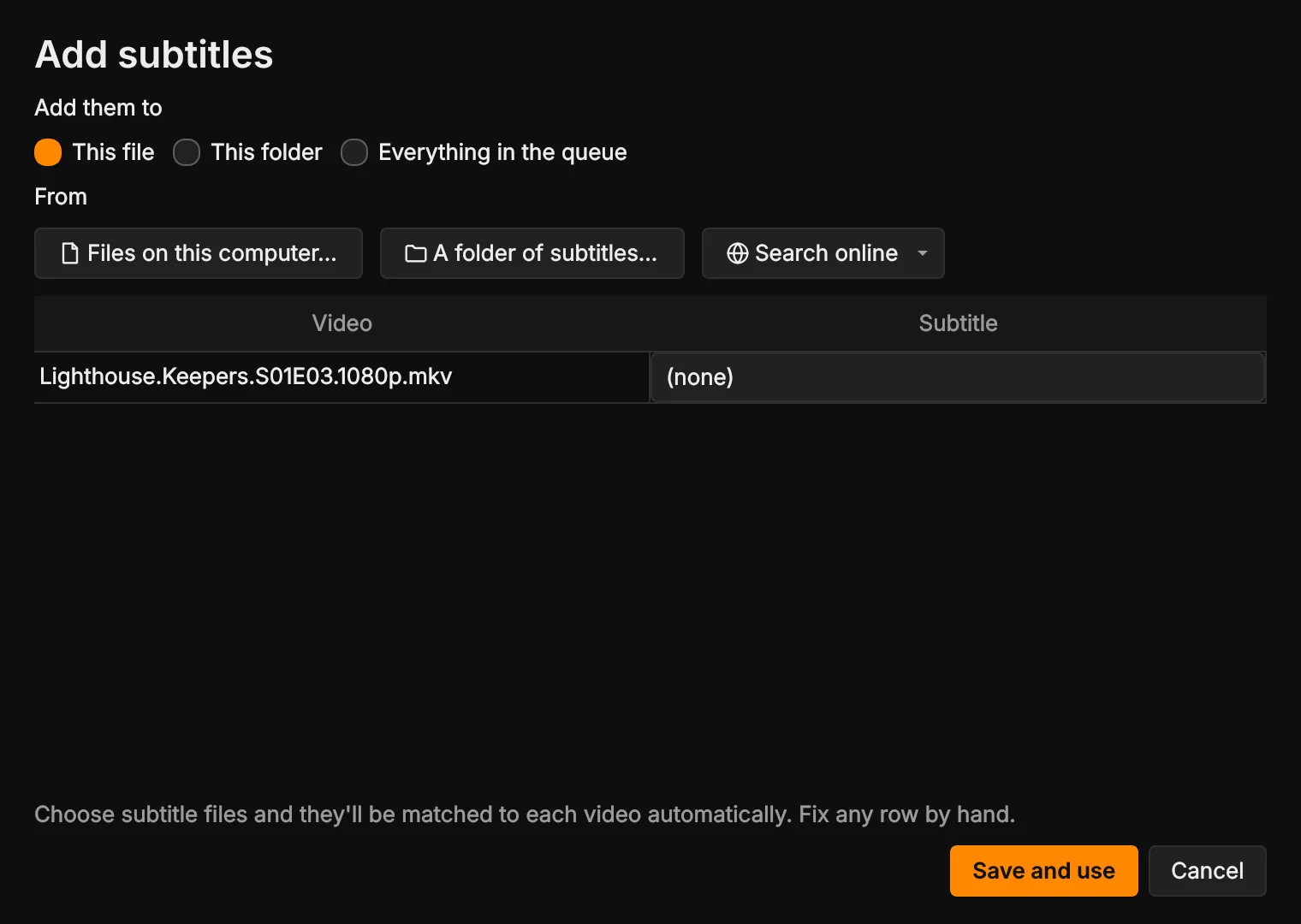Click the "Add them to" label

(x=98, y=108)
